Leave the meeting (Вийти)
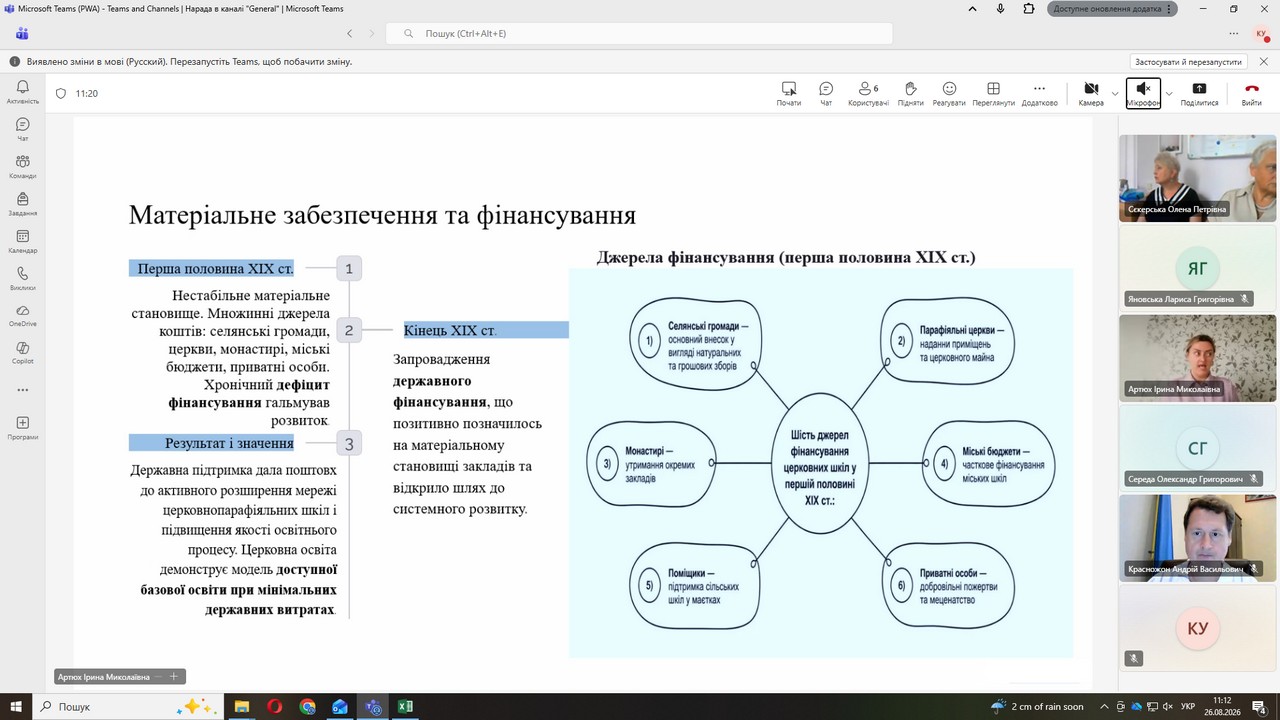This screenshot has height=720, width=1280. click(x=1251, y=94)
